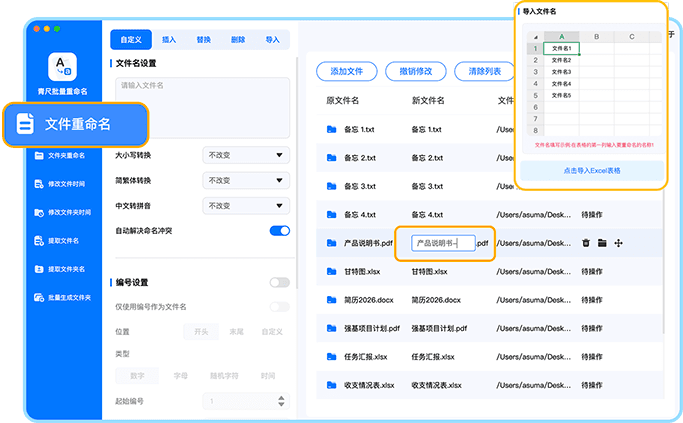Click move icon in 产品说明书.pdf row
Screen dimensions: 683x423
[x=619, y=243]
